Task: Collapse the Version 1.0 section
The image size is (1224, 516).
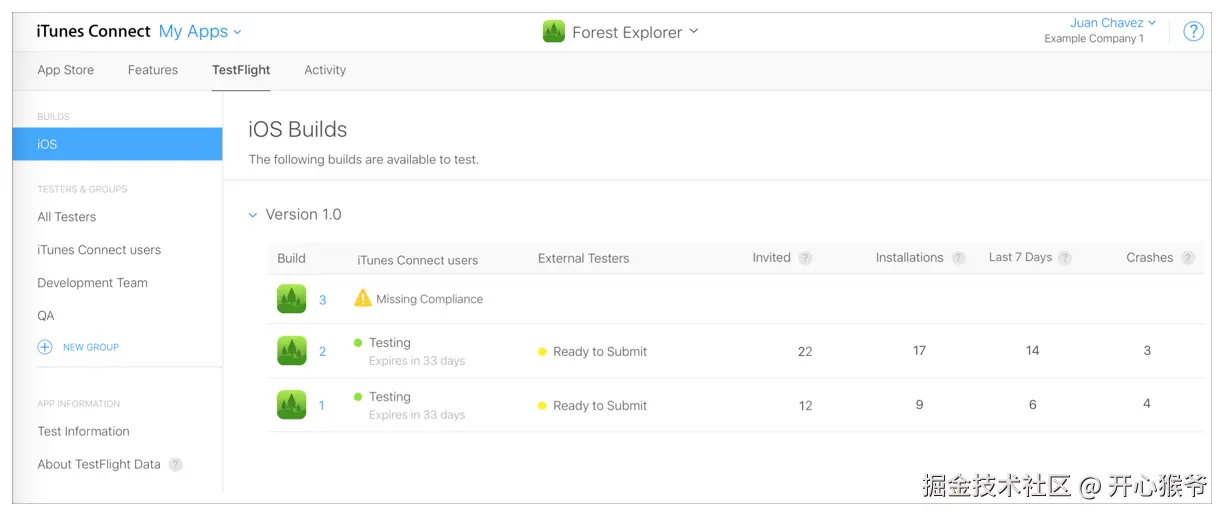Action: 253,215
